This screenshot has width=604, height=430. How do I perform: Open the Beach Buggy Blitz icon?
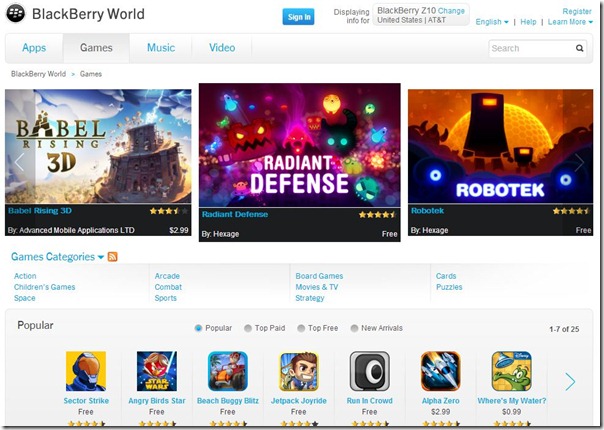click(227, 371)
